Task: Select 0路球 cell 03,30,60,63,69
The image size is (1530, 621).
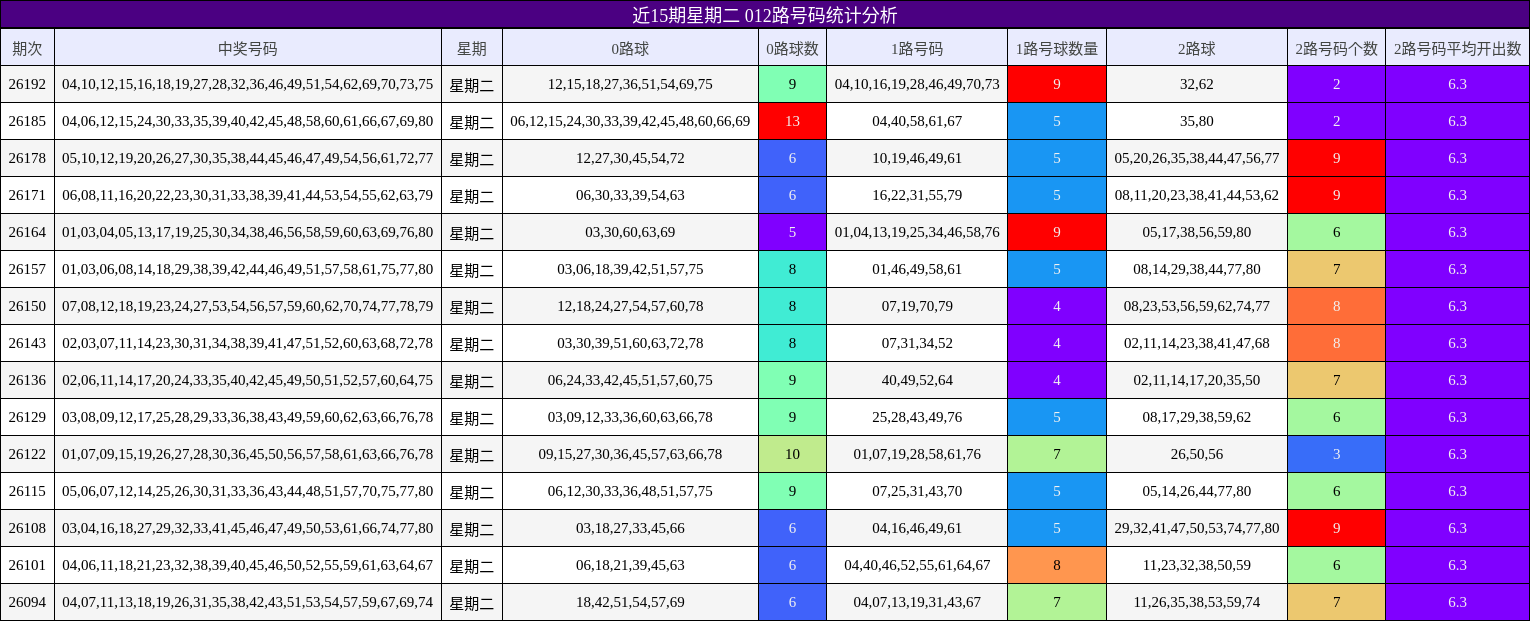Action: (x=630, y=232)
